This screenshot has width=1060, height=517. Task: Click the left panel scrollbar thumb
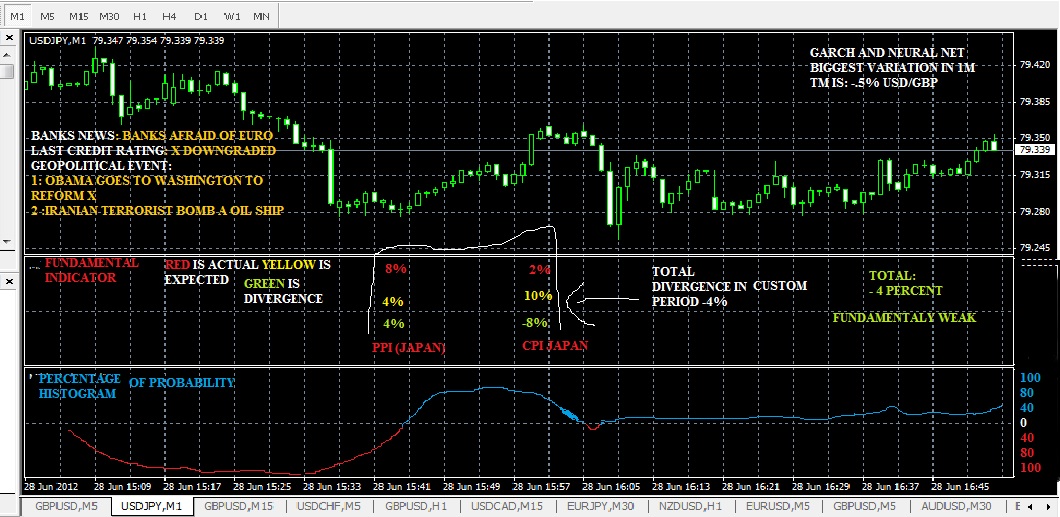[7, 71]
